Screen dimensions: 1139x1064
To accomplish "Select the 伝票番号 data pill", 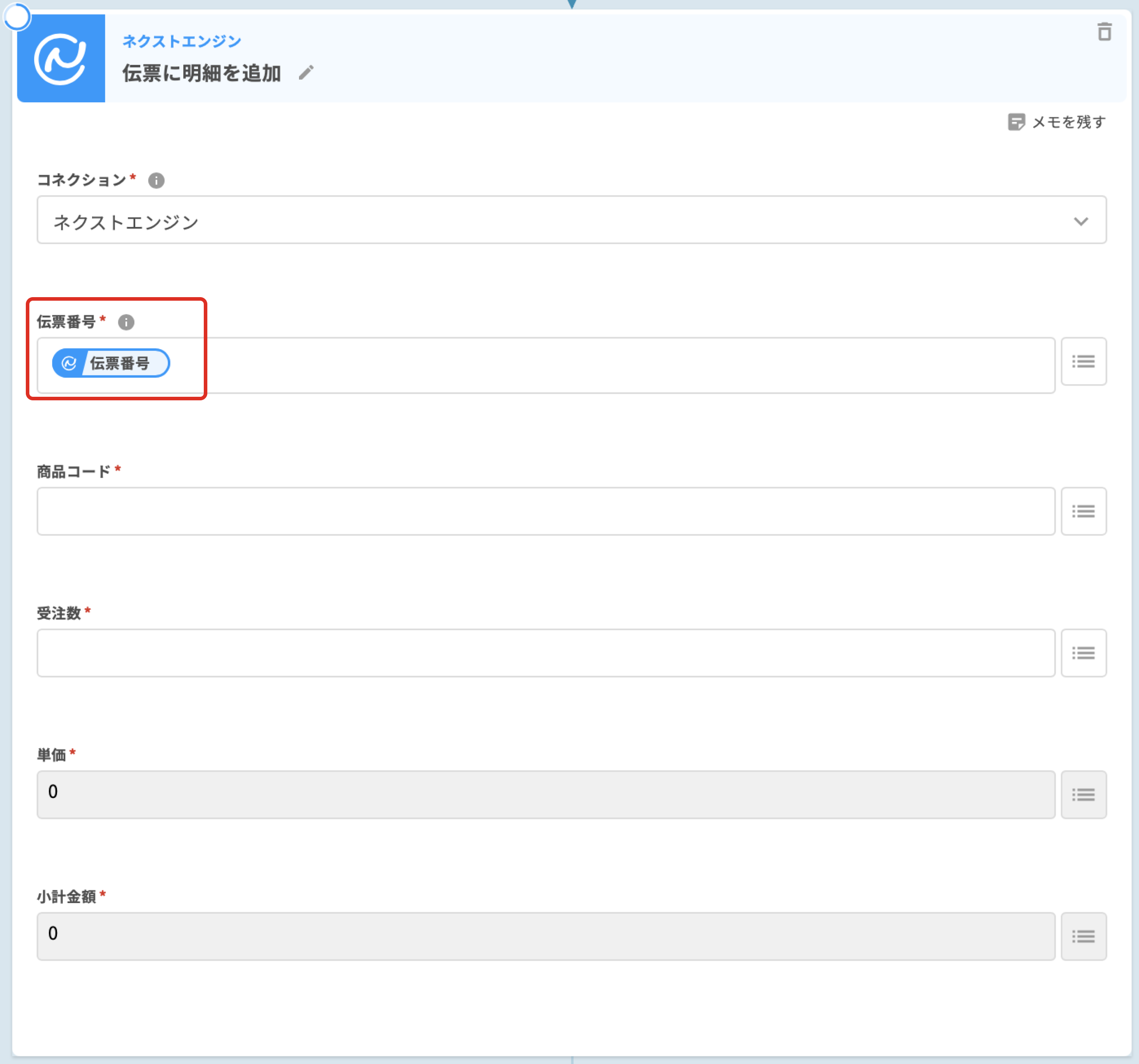I will pos(111,363).
